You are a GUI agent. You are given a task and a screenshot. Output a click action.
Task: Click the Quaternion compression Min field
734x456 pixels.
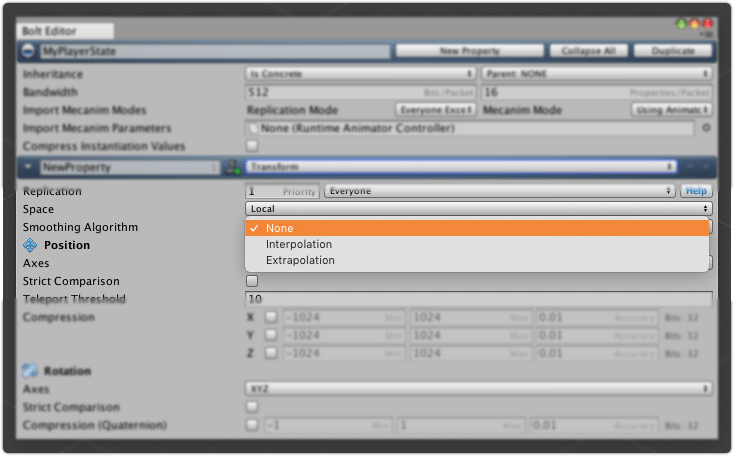pos(328,425)
